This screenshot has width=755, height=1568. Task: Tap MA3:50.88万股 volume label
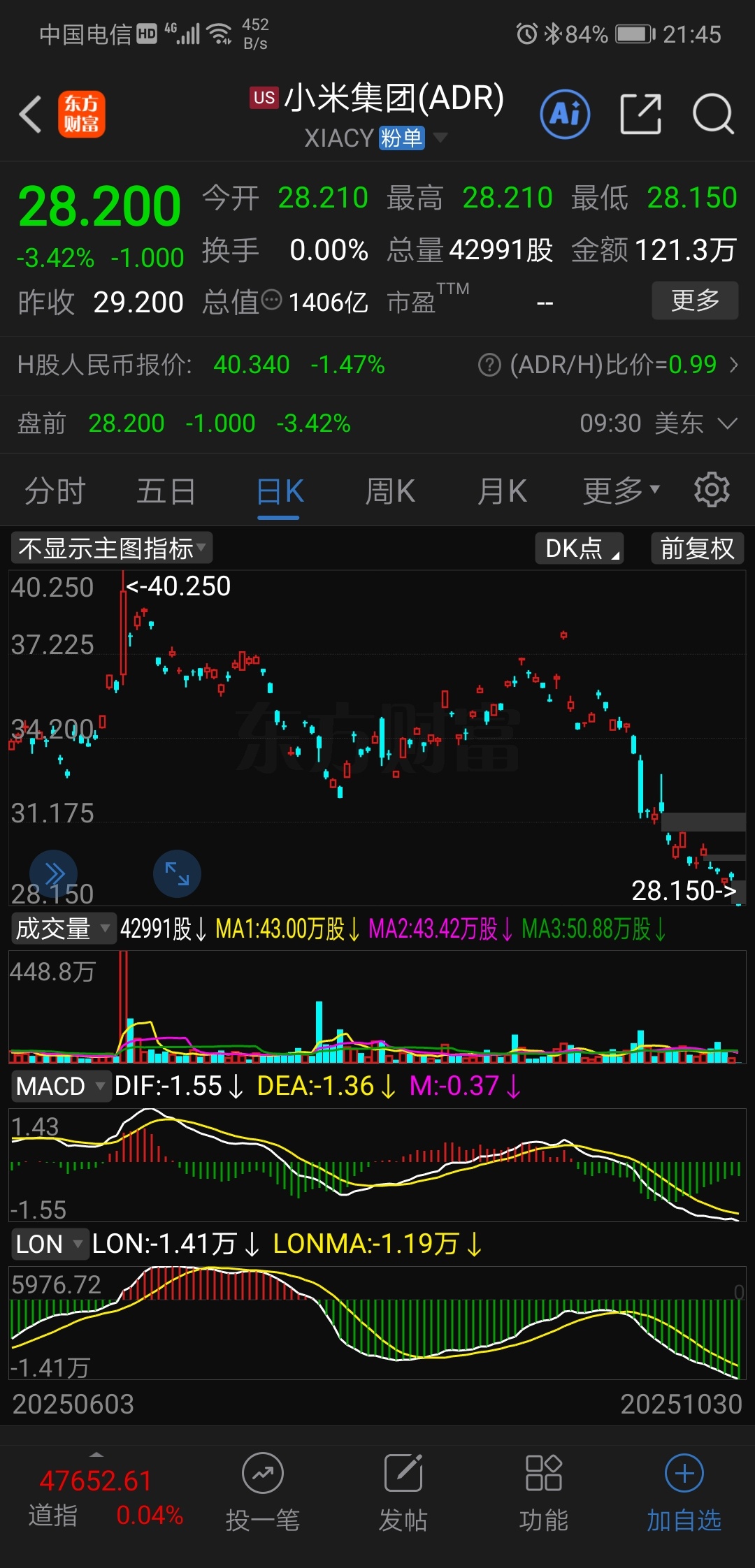[594, 929]
